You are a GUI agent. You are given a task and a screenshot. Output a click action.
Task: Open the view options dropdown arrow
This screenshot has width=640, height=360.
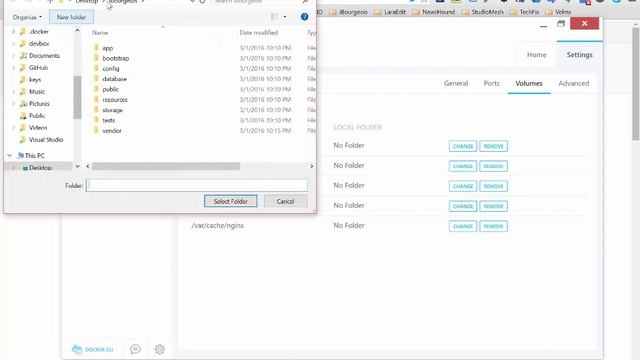[285, 17]
